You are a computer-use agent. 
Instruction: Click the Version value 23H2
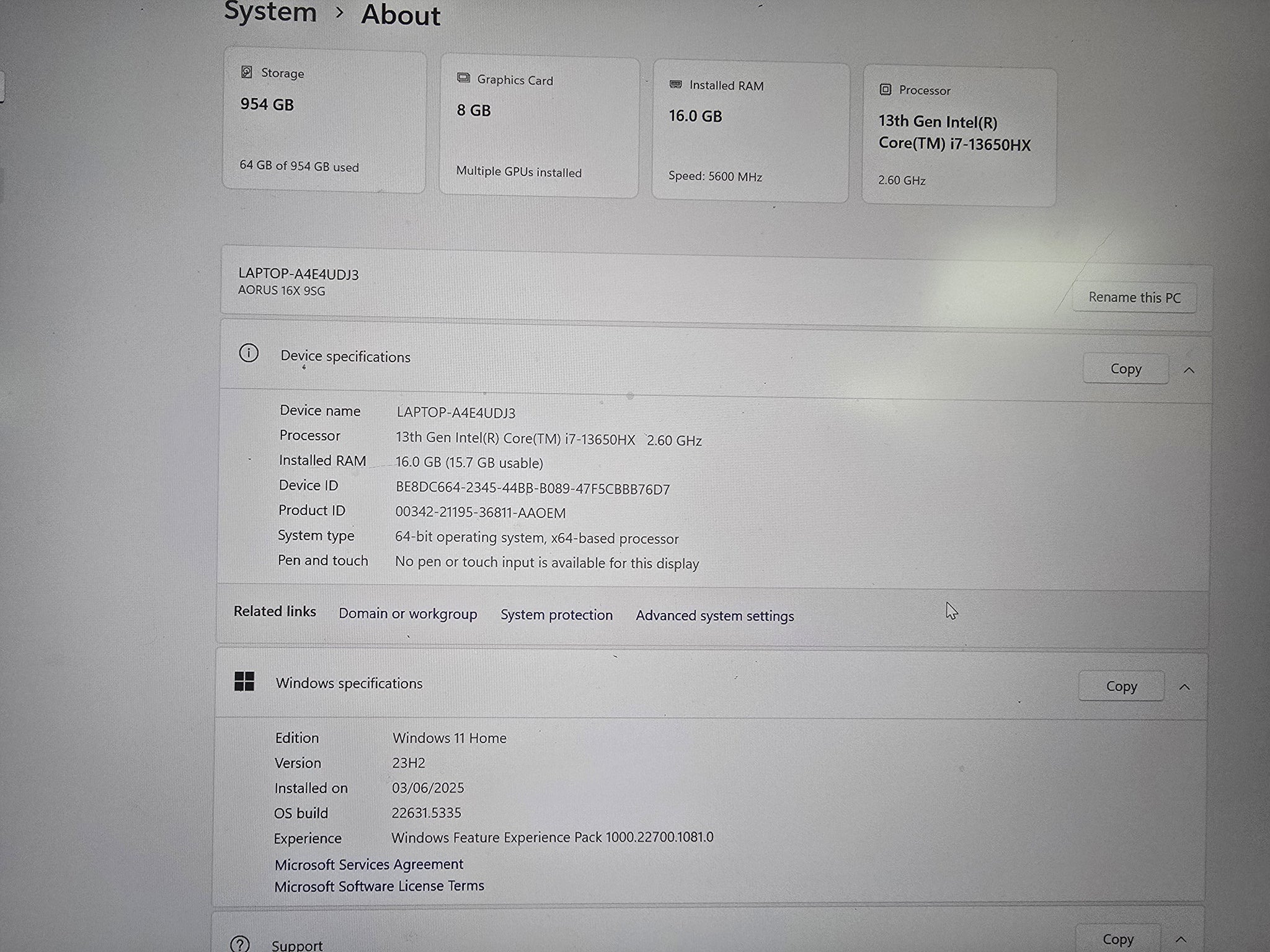tap(409, 763)
